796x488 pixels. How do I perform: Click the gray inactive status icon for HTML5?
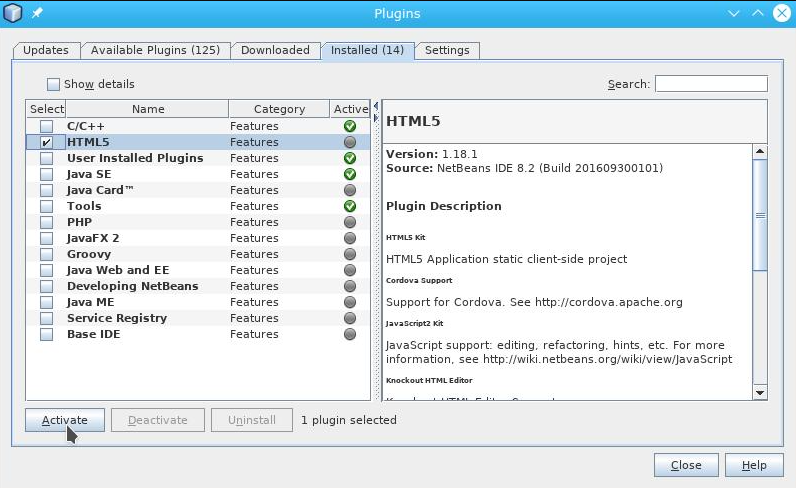(x=350, y=142)
